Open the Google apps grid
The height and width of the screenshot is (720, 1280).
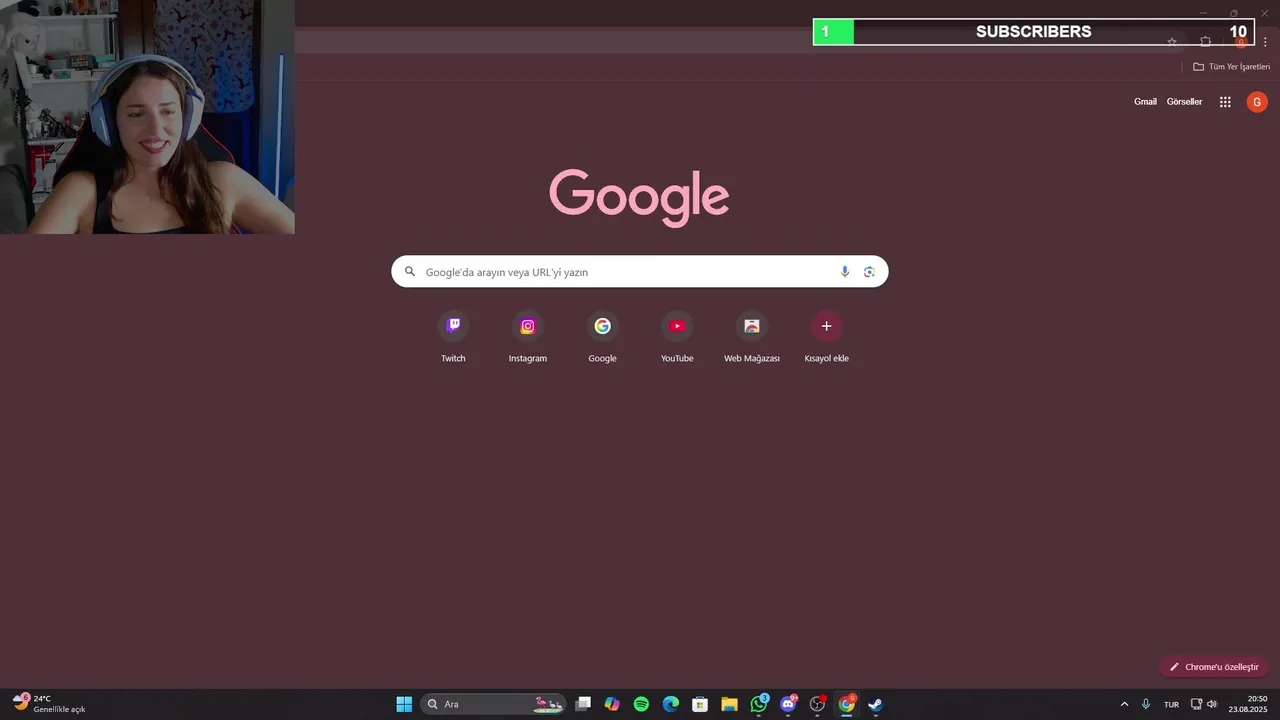pos(1225,102)
